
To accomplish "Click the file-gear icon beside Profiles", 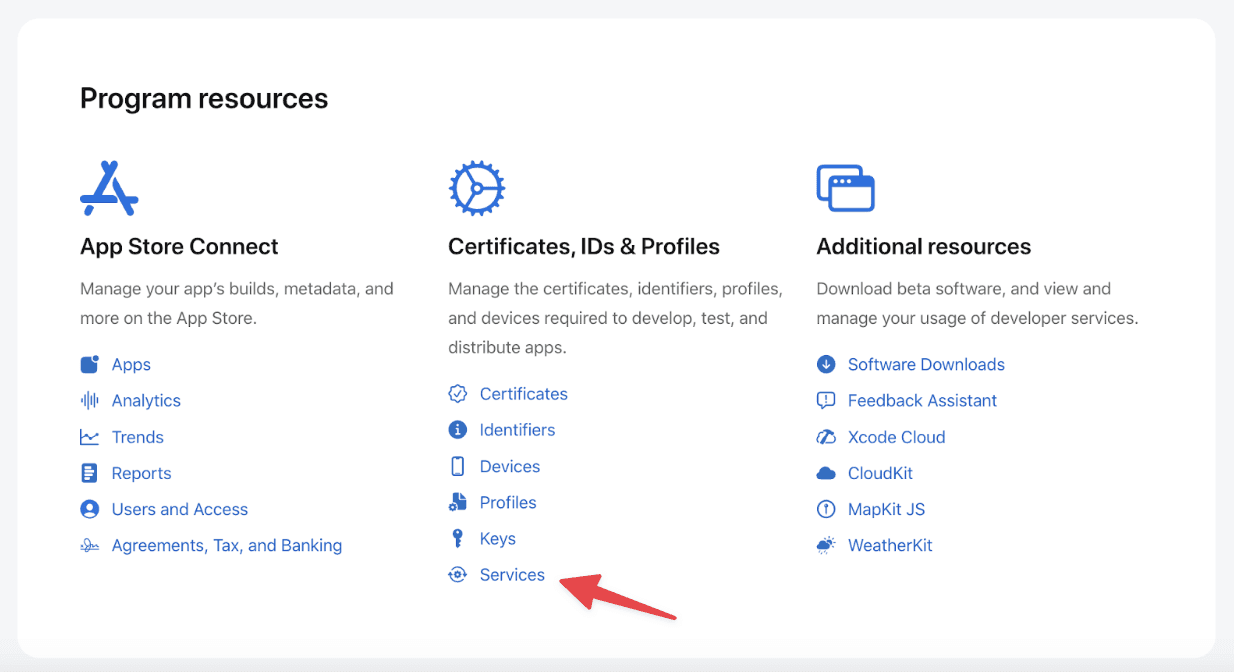I will click(x=458, y=502).
